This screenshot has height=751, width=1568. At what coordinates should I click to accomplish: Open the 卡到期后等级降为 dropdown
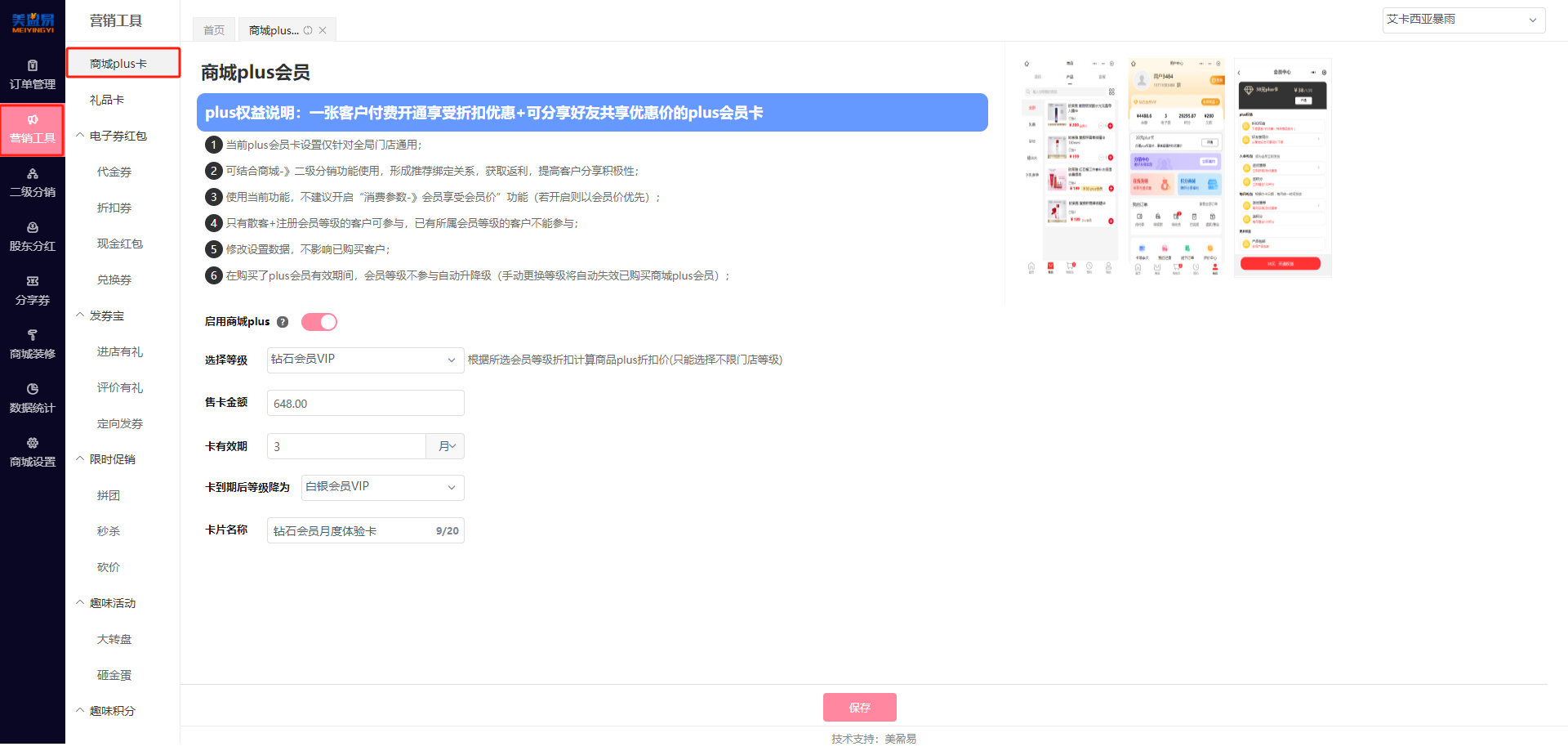381,487
